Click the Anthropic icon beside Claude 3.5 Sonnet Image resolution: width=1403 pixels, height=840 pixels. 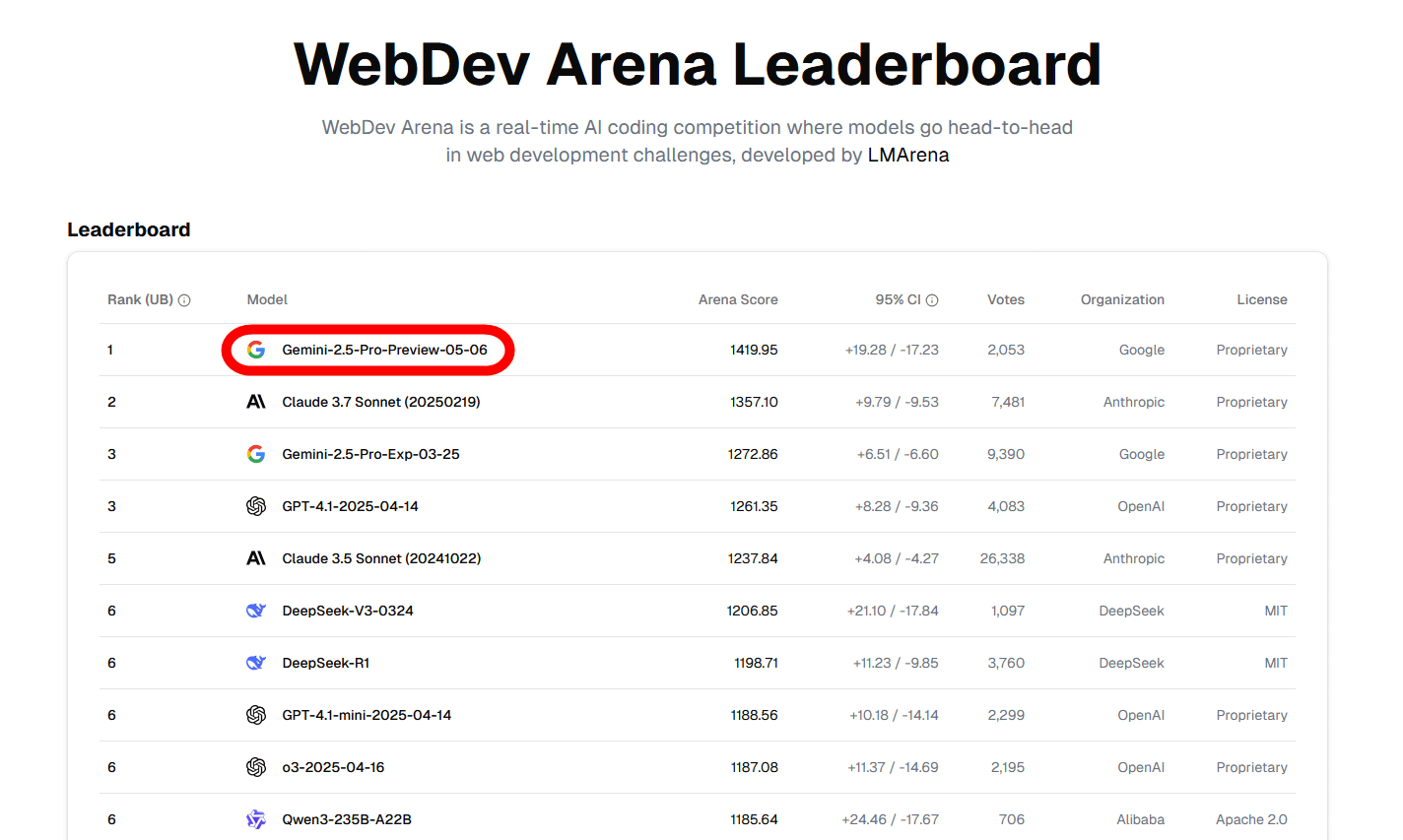click(256, 558)
